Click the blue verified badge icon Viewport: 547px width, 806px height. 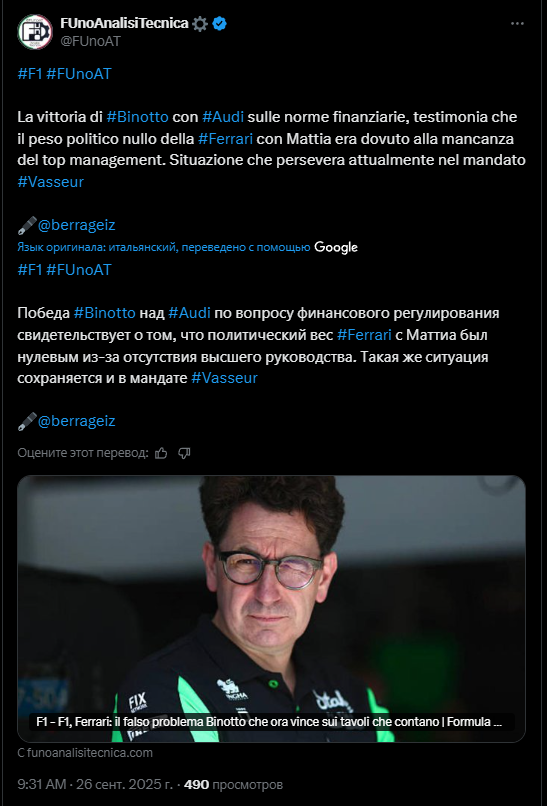coord(220,24)
